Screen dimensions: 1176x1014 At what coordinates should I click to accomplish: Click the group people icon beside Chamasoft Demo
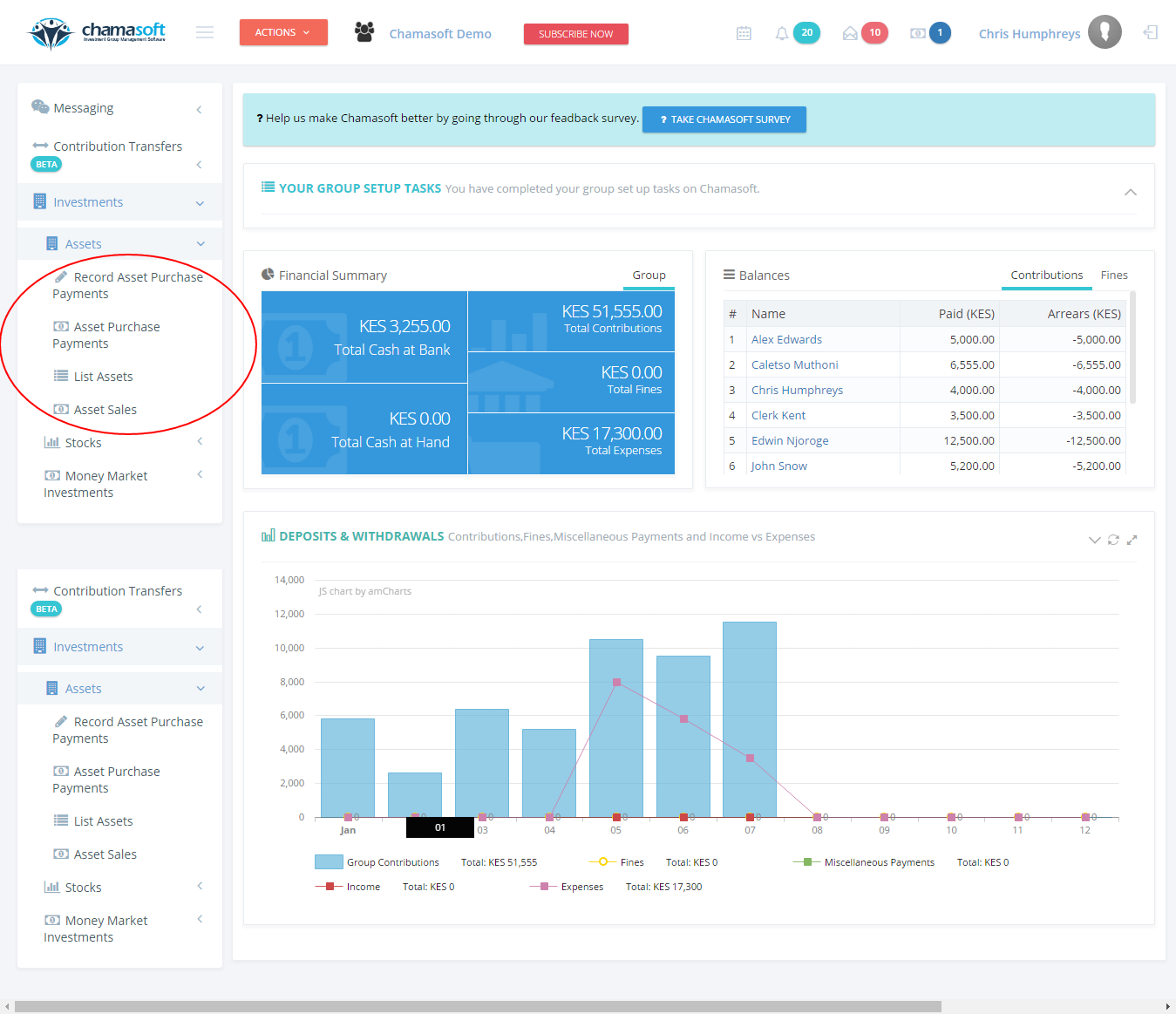click(x=364, y=32)
